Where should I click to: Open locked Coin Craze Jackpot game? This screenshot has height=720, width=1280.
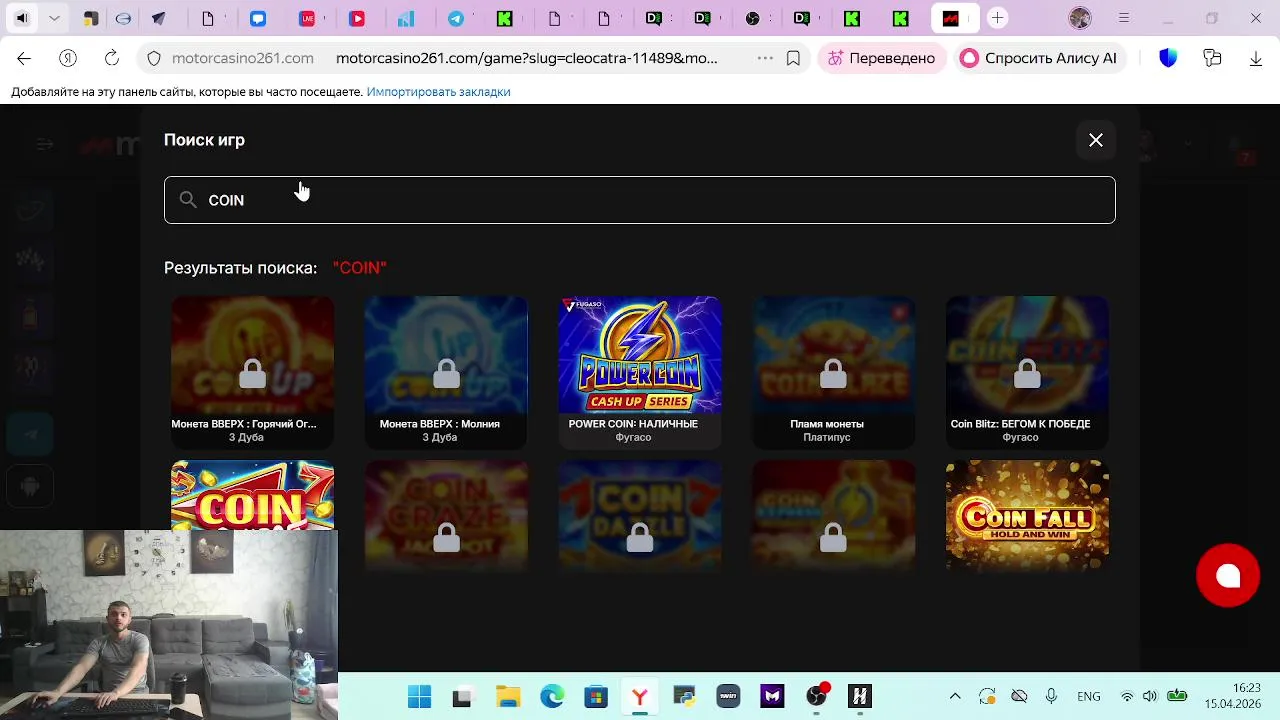[446, 516]
